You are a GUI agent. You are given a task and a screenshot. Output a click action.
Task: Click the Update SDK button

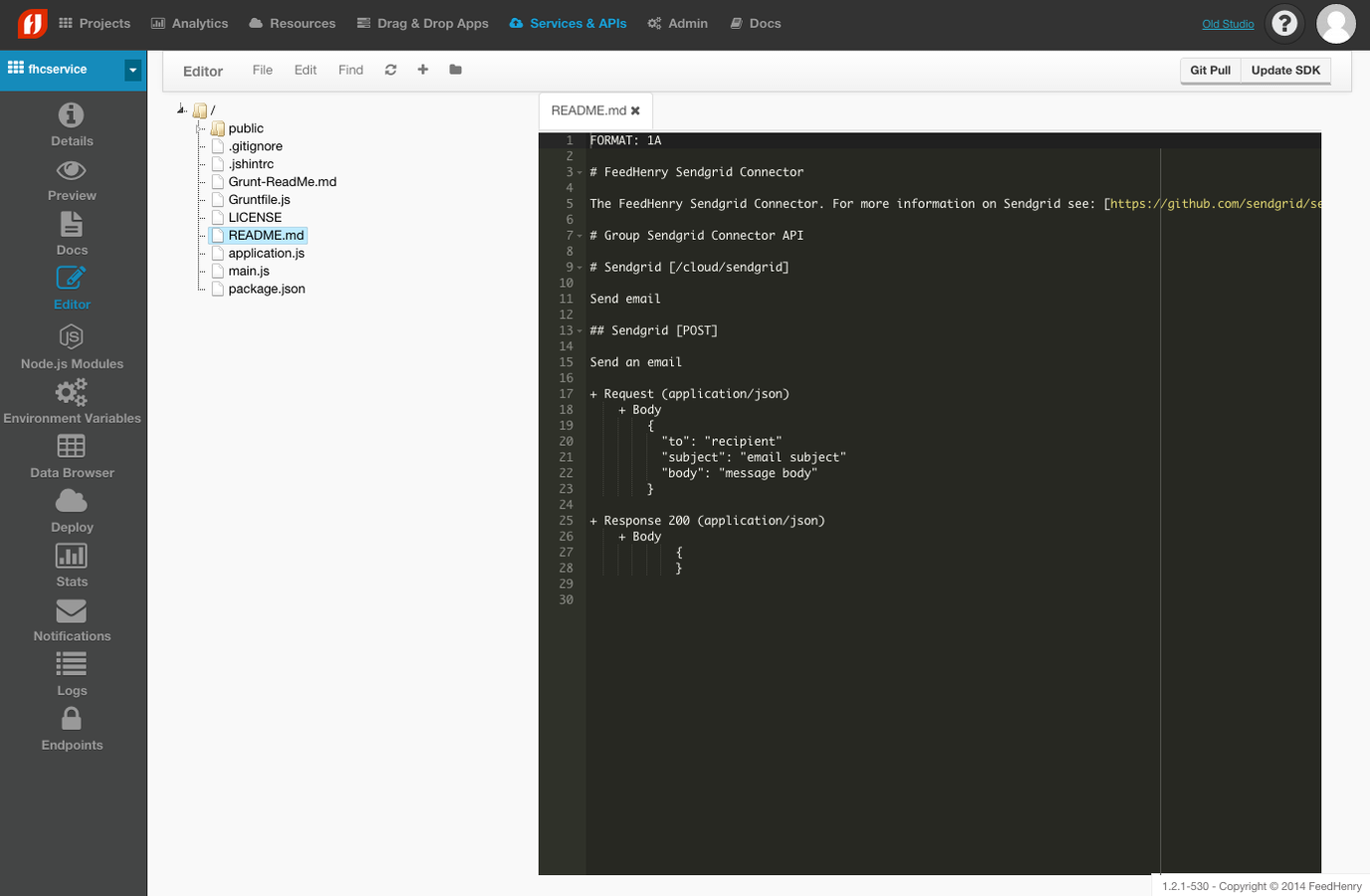pos(1285,70)
